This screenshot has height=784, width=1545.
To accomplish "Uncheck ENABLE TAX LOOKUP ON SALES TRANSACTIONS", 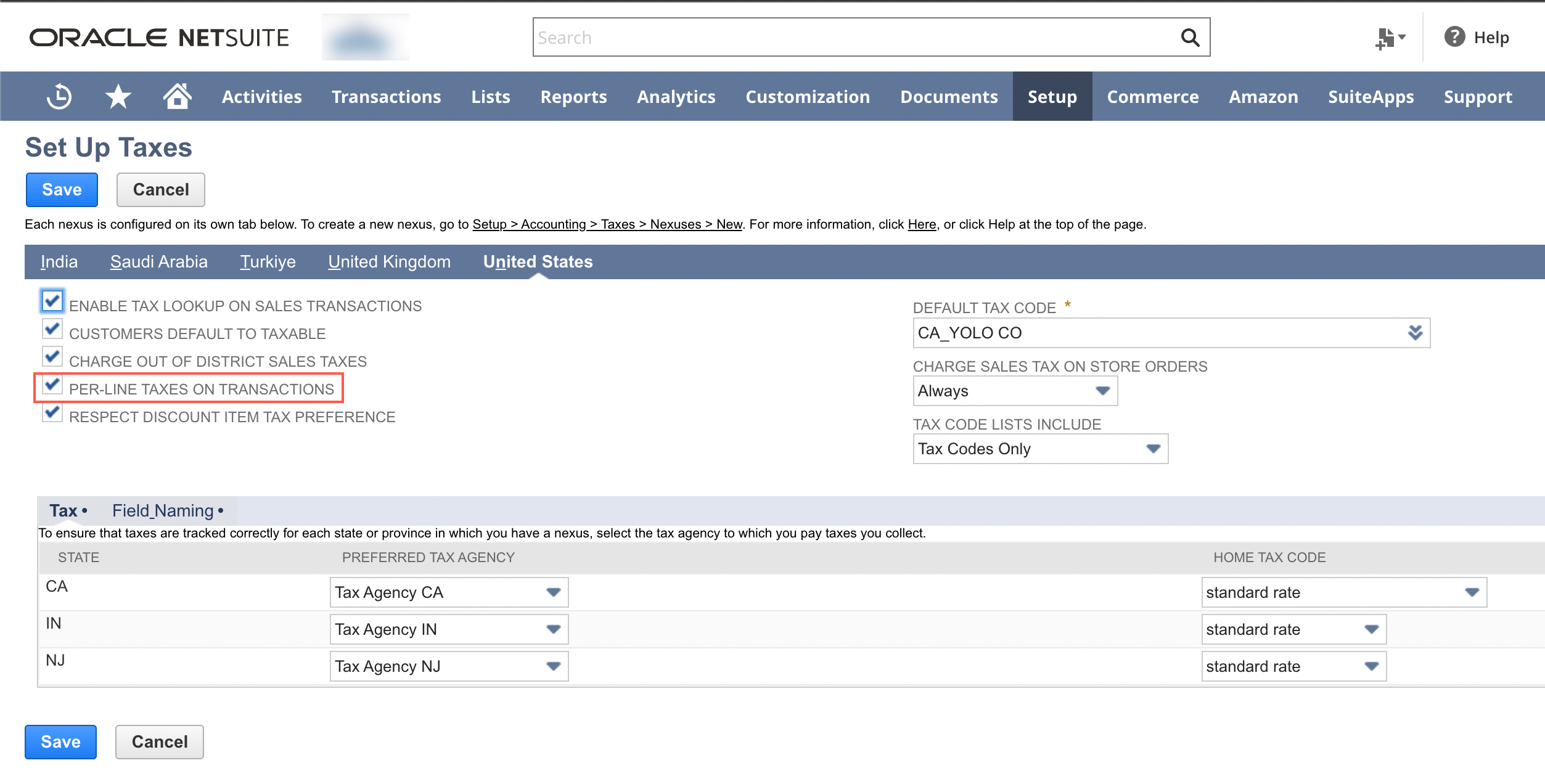I will (x=52, y=301).
